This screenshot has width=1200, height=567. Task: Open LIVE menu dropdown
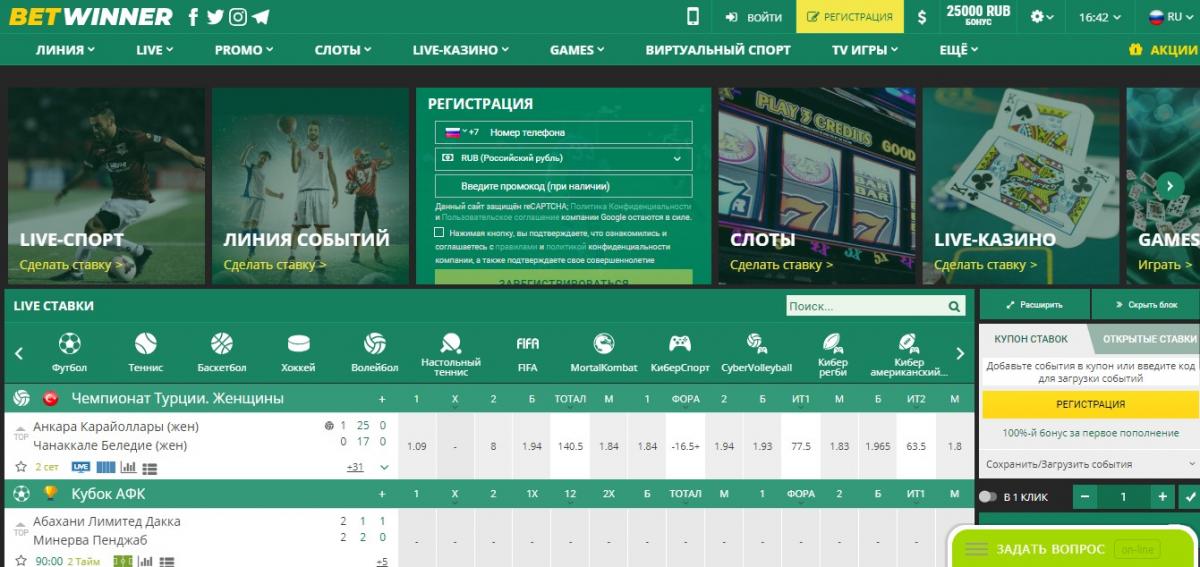point(155,50)
